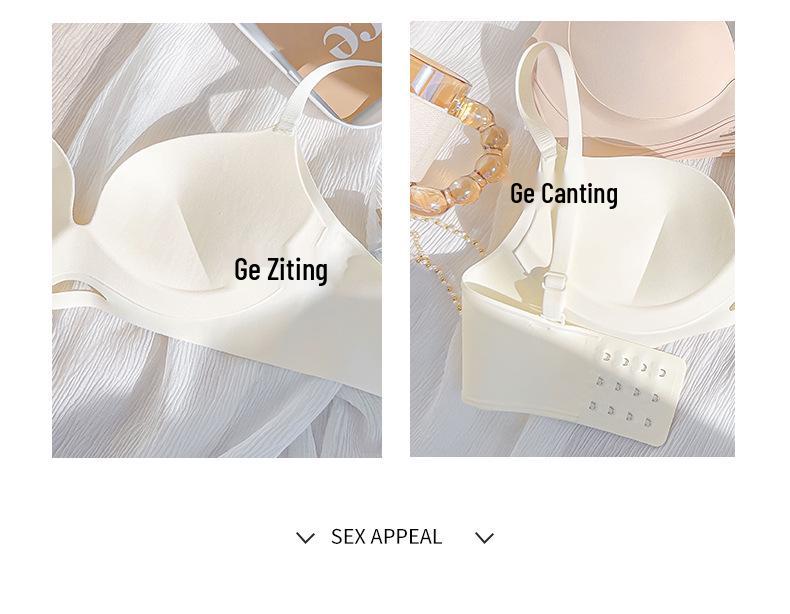
Task: Click the bottom row of hook eyes
Action: point(621,414)
